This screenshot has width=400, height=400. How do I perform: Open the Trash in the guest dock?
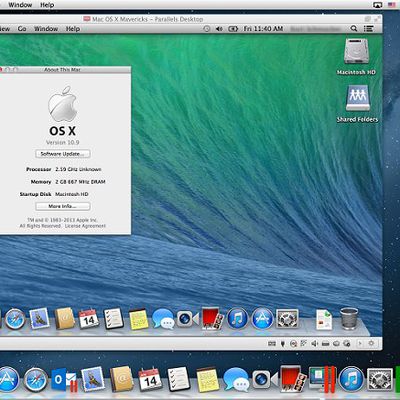349,319
